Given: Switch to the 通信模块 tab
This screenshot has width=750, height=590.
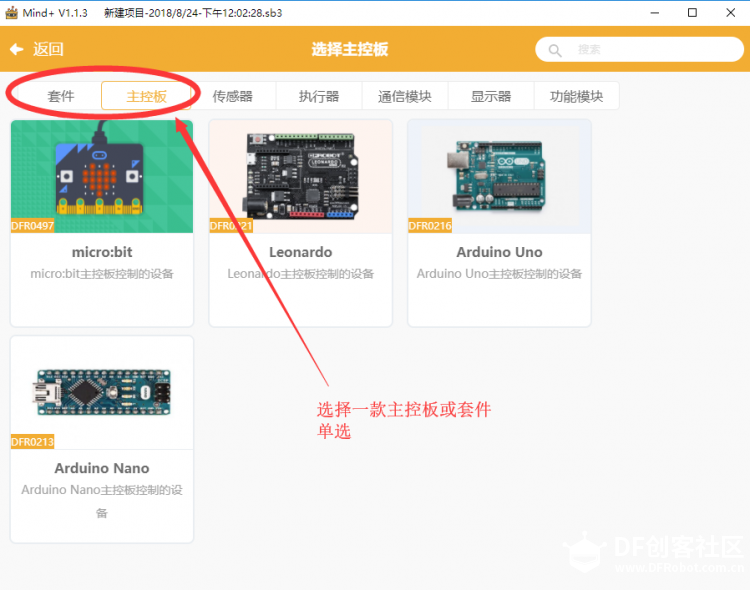Looking at the screenshot, I should [405, 96].
